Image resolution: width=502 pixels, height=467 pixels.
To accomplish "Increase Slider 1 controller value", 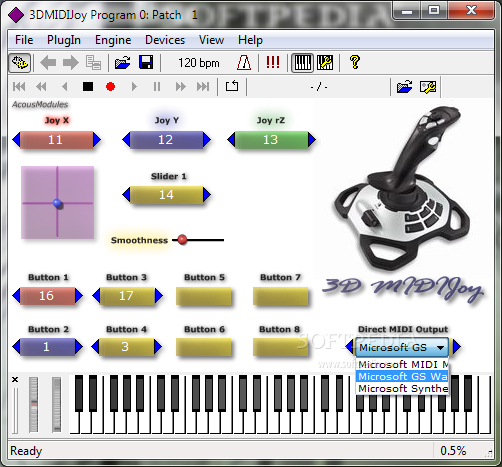I will coord(207,194).
